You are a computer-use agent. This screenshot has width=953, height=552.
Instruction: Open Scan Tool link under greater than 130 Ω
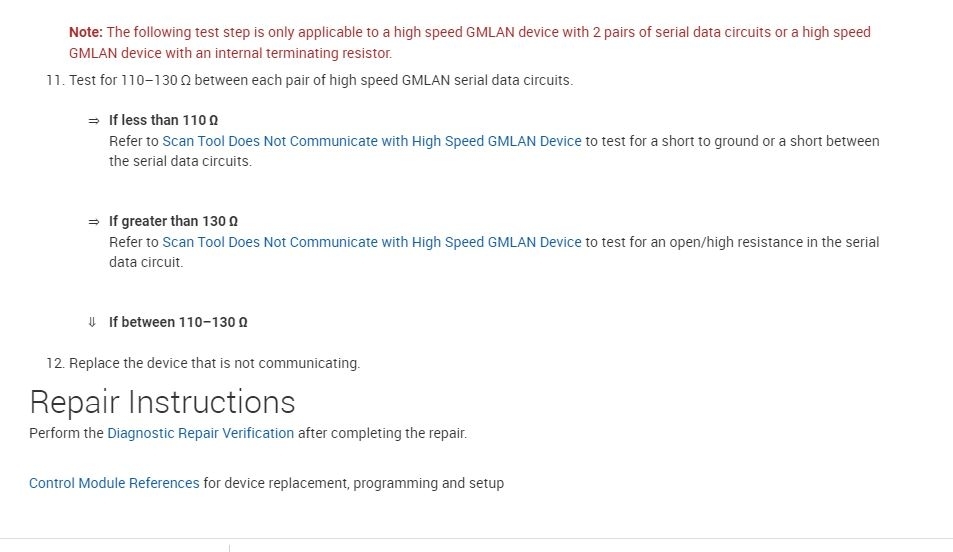point(371,242)
